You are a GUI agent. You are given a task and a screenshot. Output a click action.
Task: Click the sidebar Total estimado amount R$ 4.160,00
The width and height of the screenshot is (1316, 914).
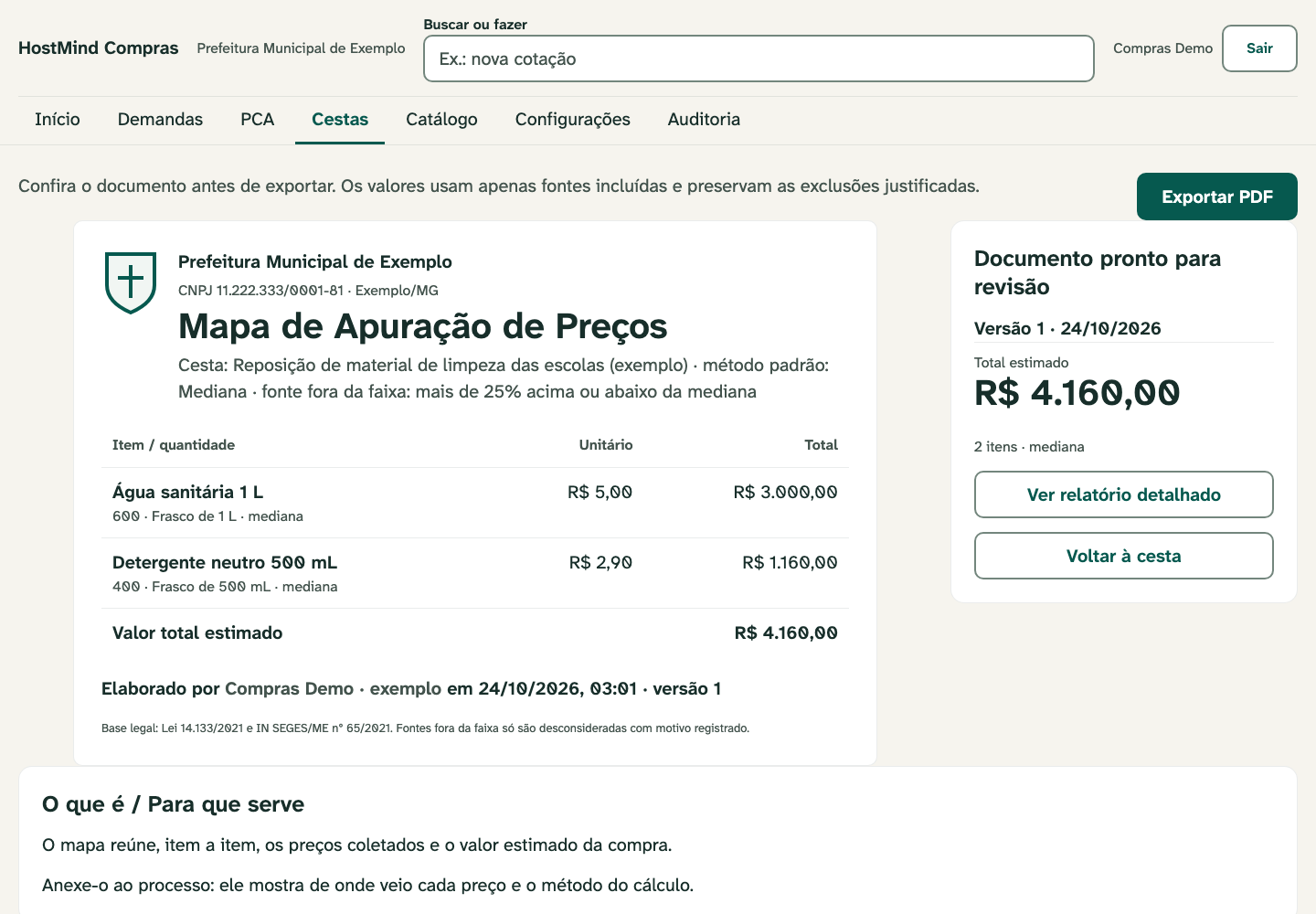(x=1077, y=393)
